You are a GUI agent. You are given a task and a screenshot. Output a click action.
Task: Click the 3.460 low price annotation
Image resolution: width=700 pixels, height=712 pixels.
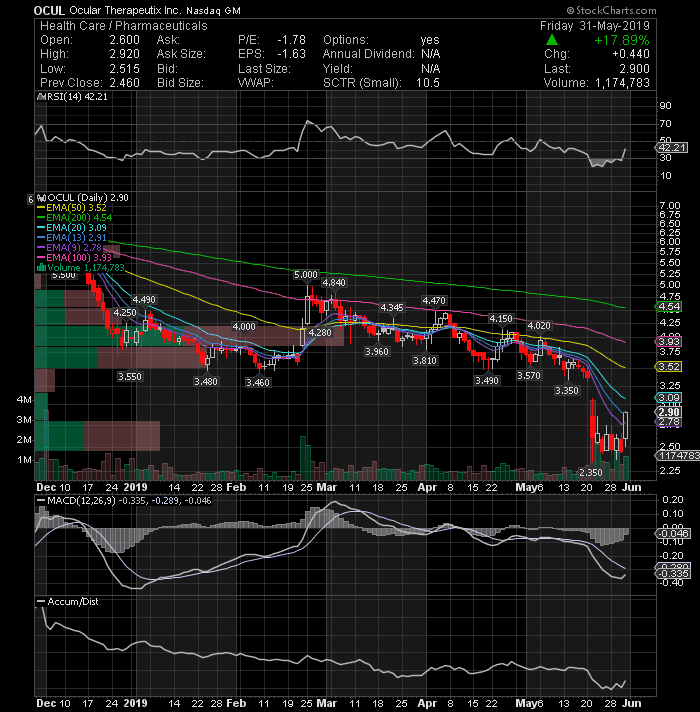258,383
